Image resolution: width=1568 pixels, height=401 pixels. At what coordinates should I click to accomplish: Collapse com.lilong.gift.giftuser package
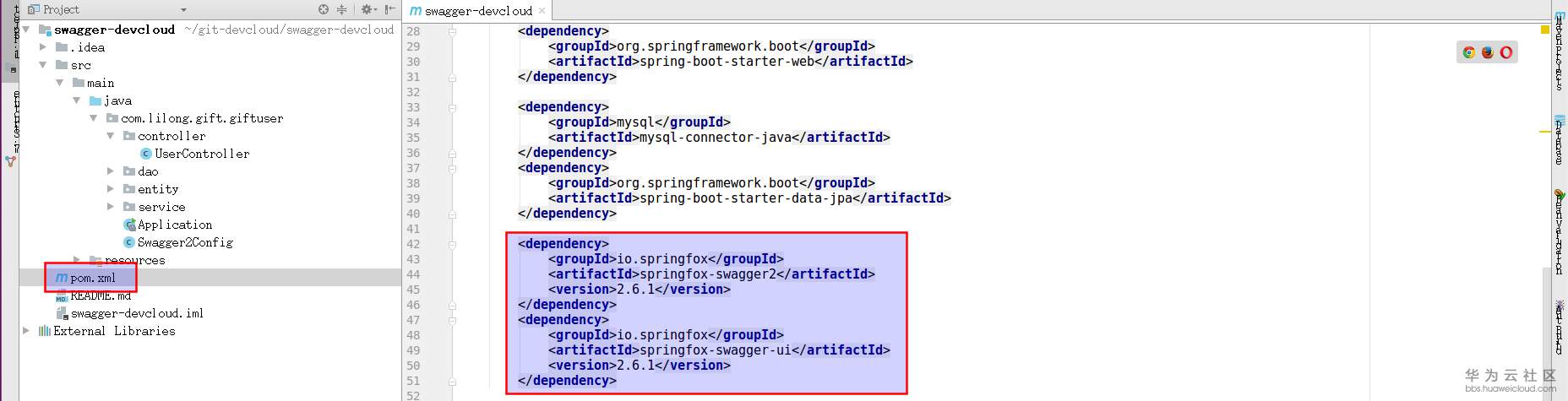[x=94, y=118]
